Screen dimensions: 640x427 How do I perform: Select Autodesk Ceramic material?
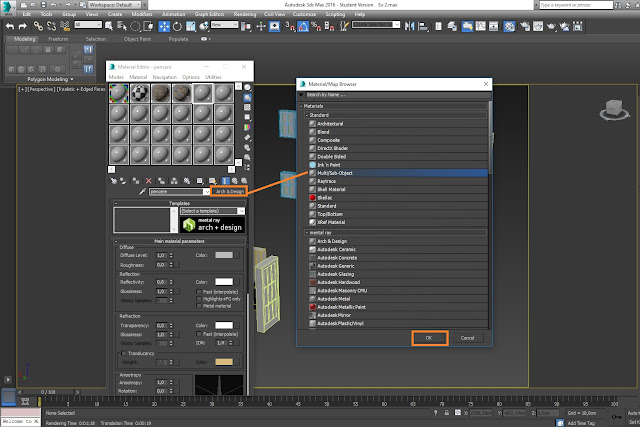398,249
